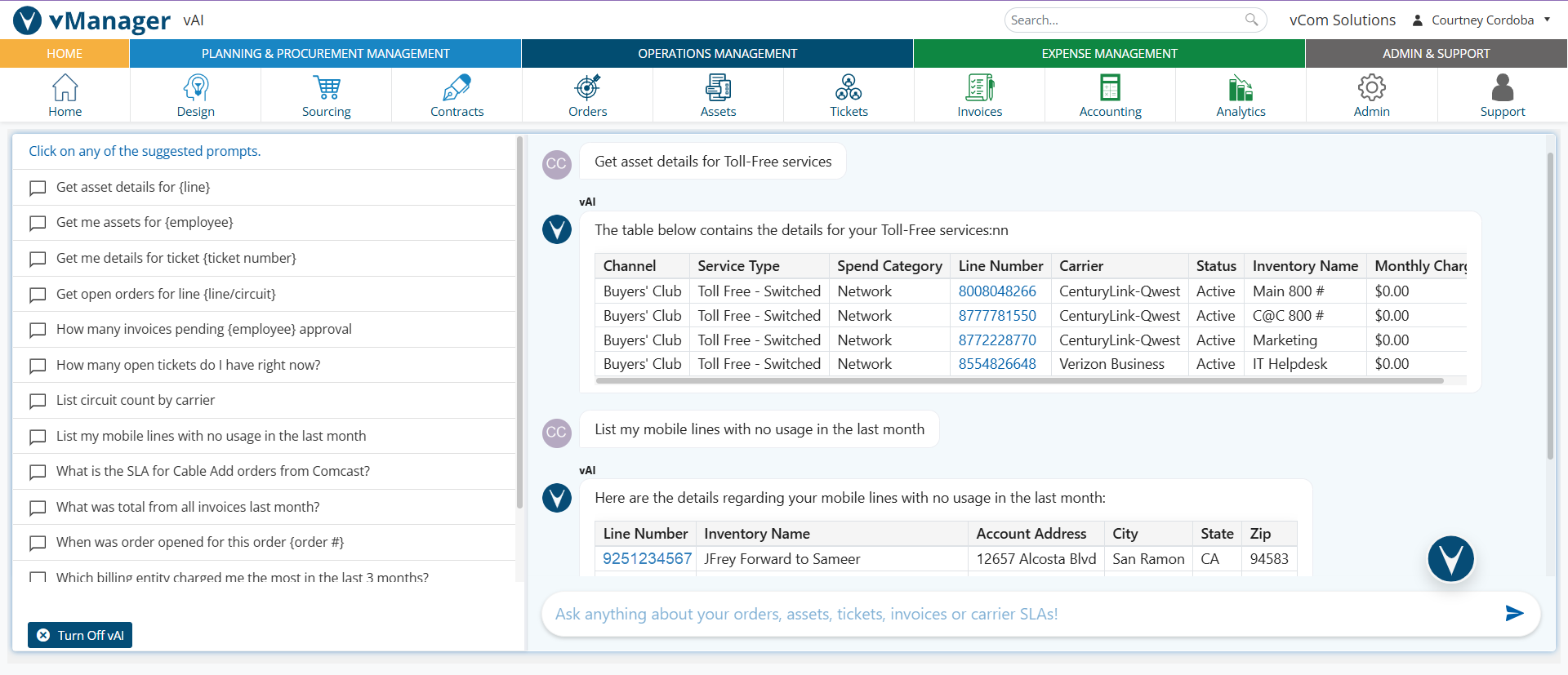The height and width of the screenshot is (675, 1568).
Task: Open the Orders target icon
Action: click(x=588, y=87)
